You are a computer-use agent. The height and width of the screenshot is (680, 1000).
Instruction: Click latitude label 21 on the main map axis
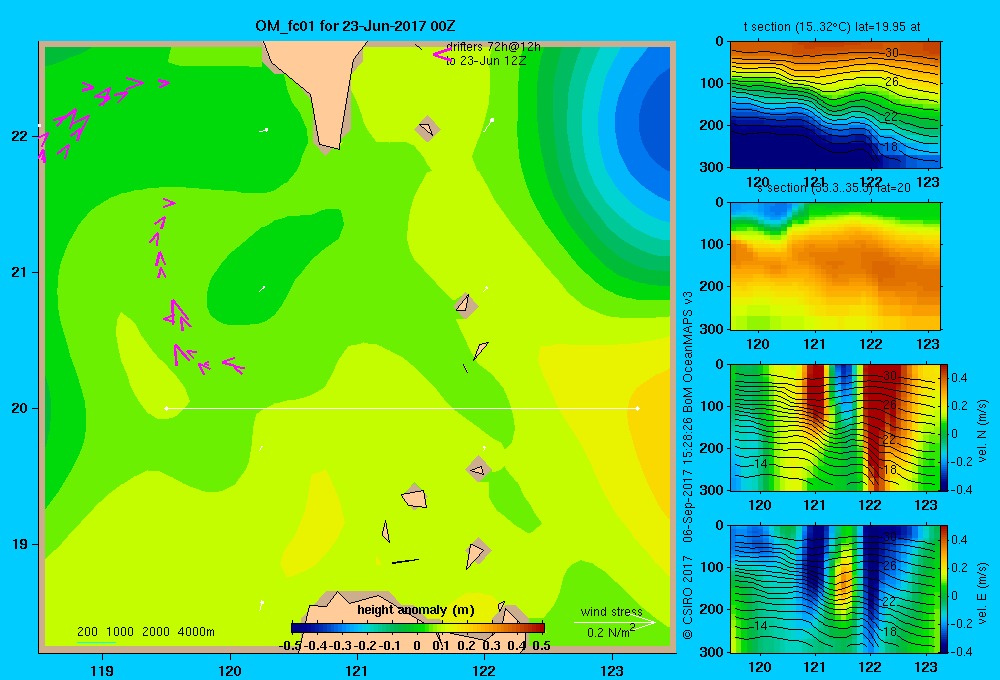pyautogui.click(x=19, y=272)
